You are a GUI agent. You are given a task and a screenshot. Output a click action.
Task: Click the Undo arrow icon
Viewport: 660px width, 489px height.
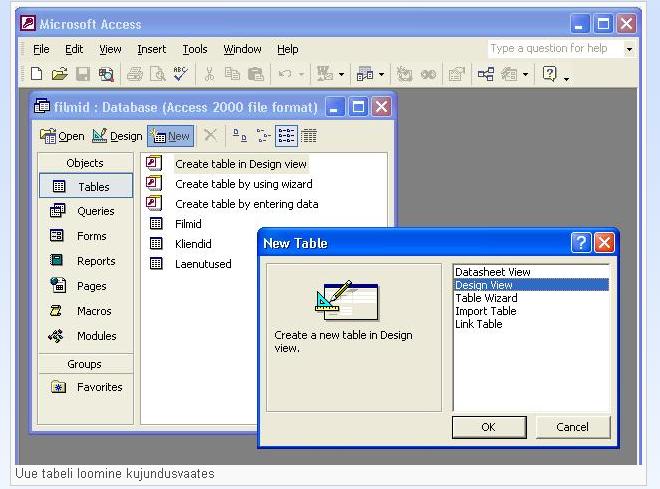[285, 74]
